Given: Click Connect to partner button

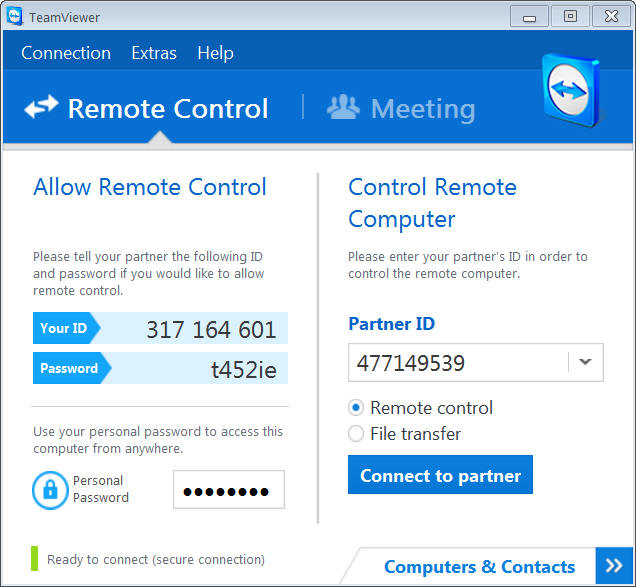Looking at the screenshot, I should (x=440, y=475).
